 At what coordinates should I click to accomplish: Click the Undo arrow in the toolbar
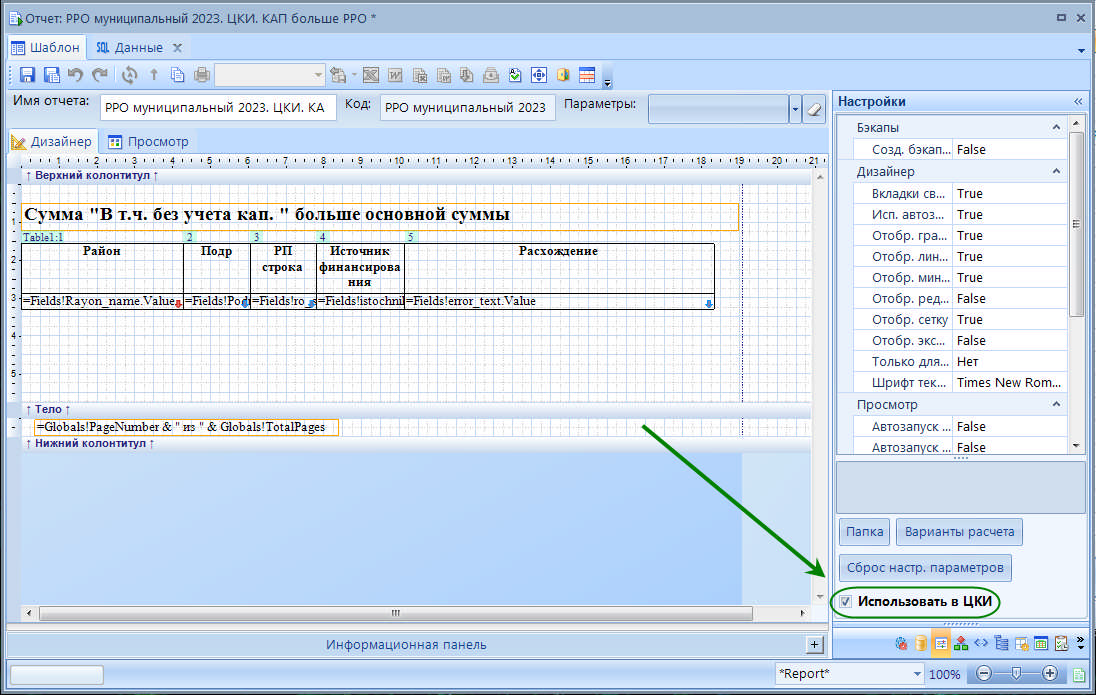tap(75, 75)
